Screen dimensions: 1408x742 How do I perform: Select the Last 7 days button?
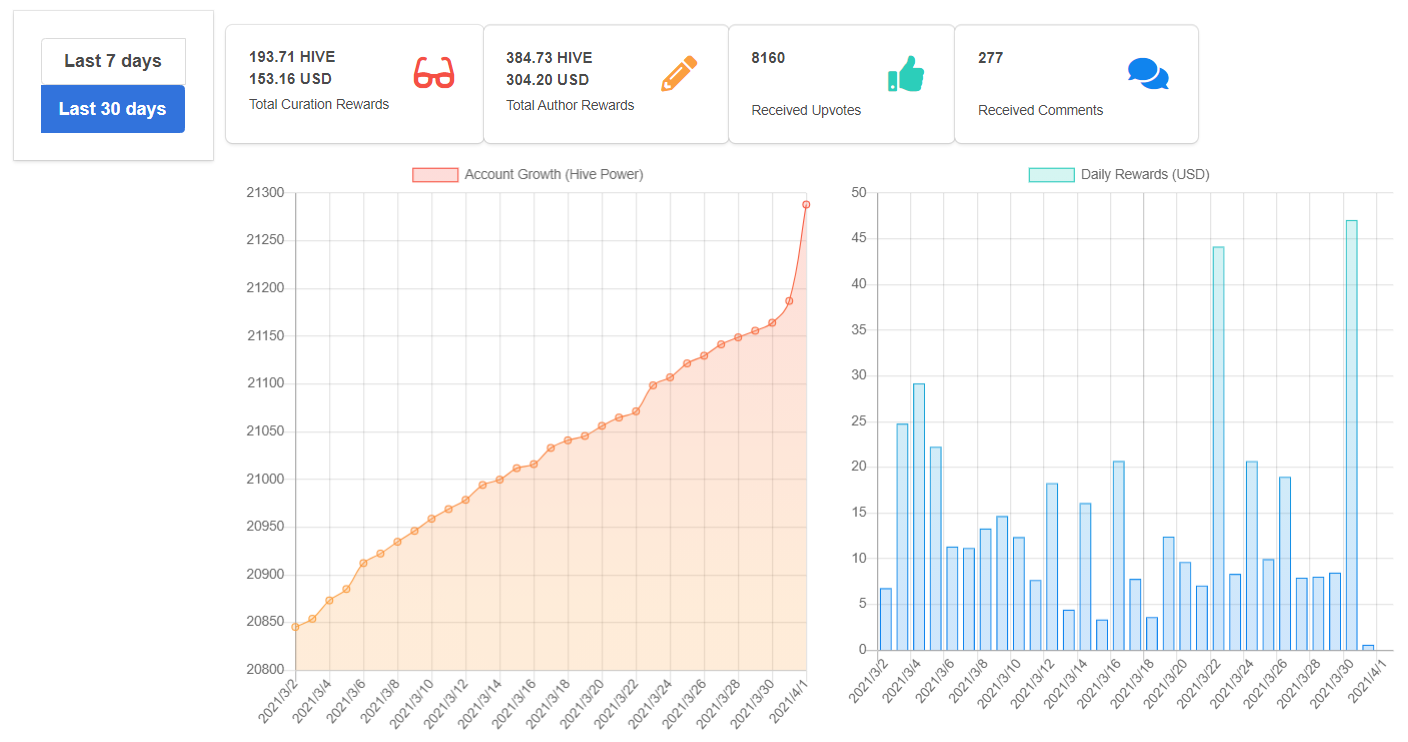(113, 61)
